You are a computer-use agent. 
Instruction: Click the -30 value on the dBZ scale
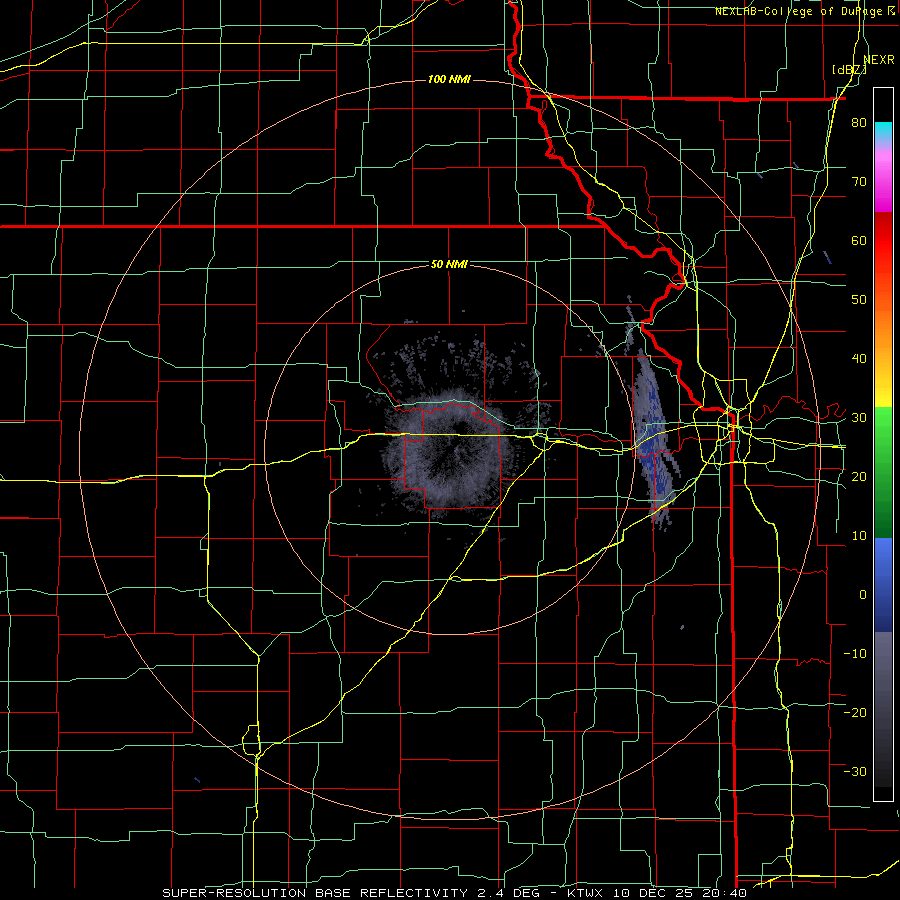point(855,771)
